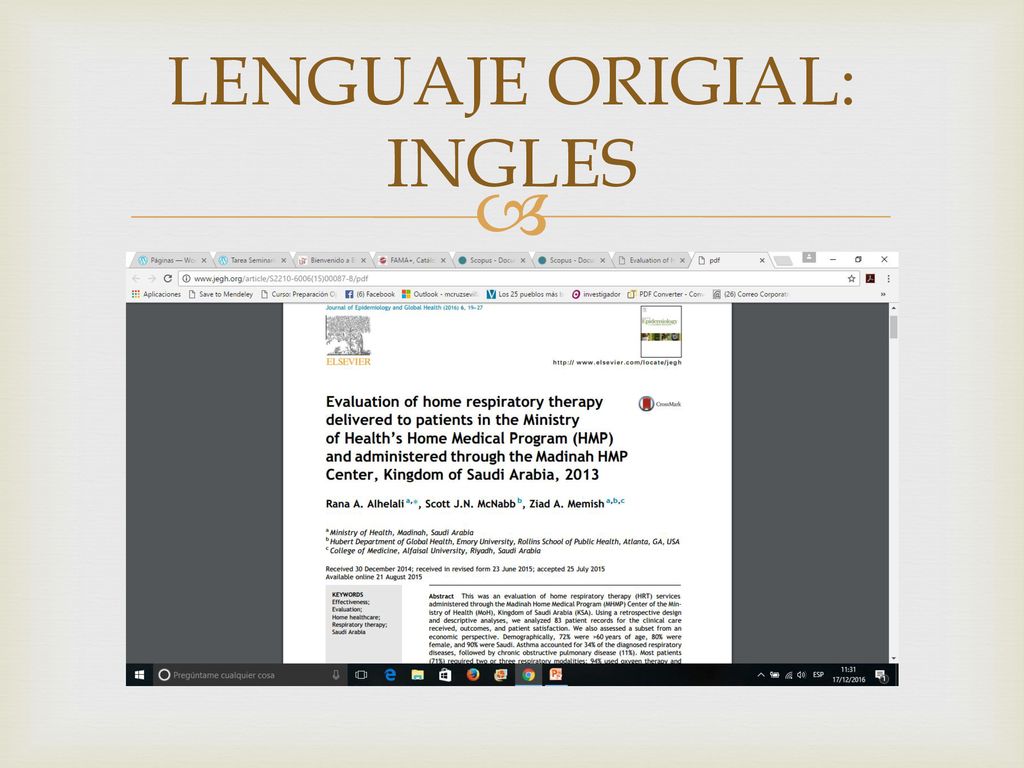Click the Cortana search box

coord(249,675)
